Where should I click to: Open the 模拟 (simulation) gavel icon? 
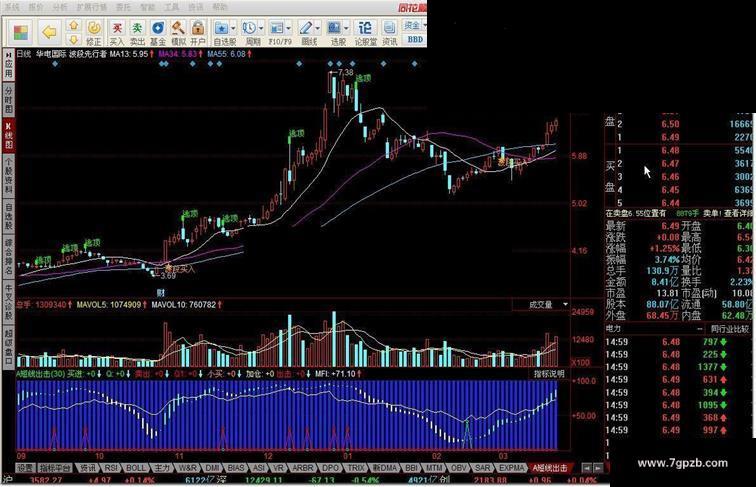click(178, 33)
